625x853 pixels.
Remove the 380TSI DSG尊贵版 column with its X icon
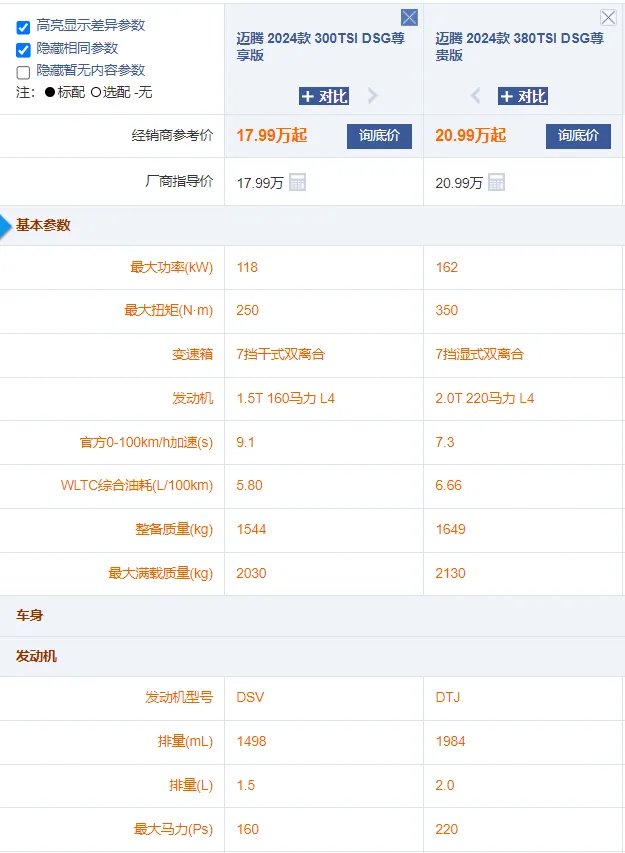tap(608, 17)
